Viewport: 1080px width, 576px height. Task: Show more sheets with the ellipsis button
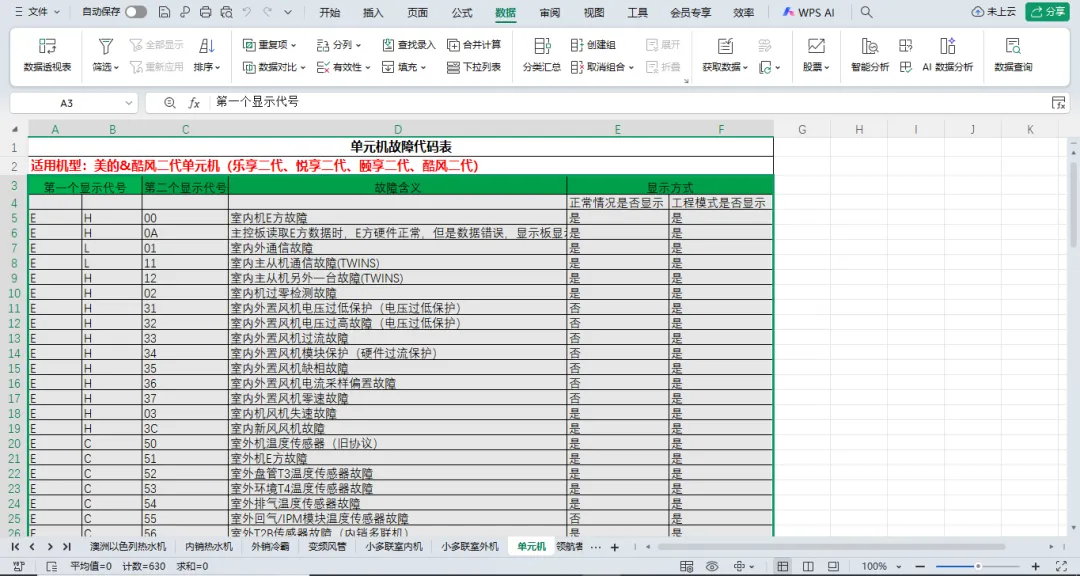pyautogui.click(x=596, y=546)
